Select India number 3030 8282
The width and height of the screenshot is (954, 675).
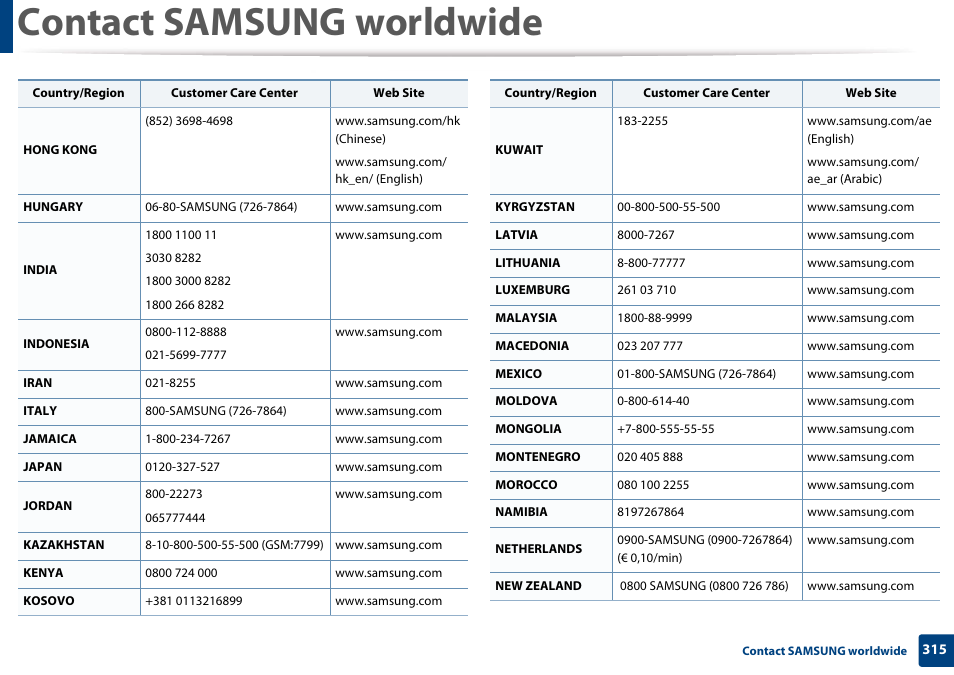(173, 258)
